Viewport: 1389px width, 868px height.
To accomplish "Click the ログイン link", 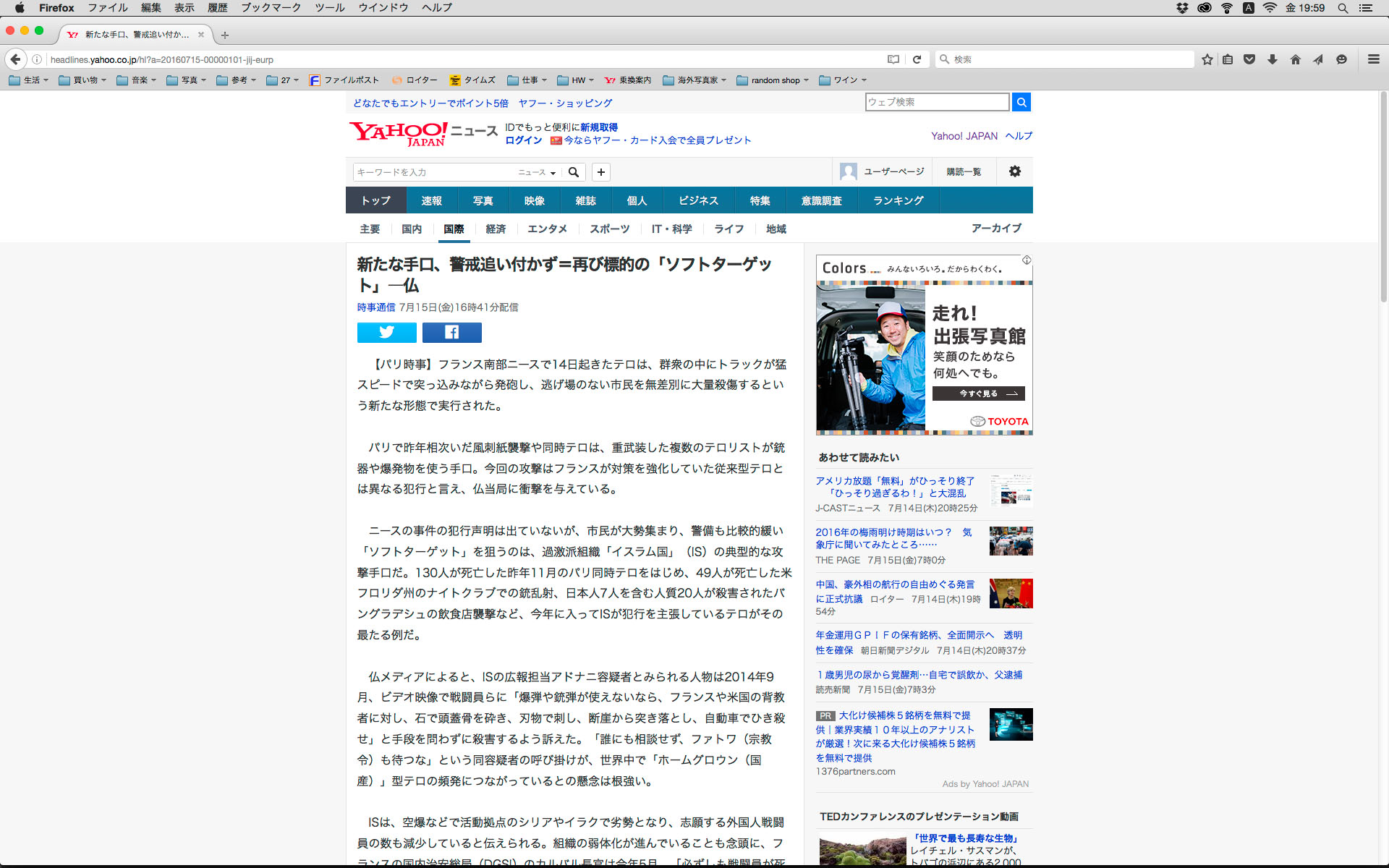I will tap(523, 140).
